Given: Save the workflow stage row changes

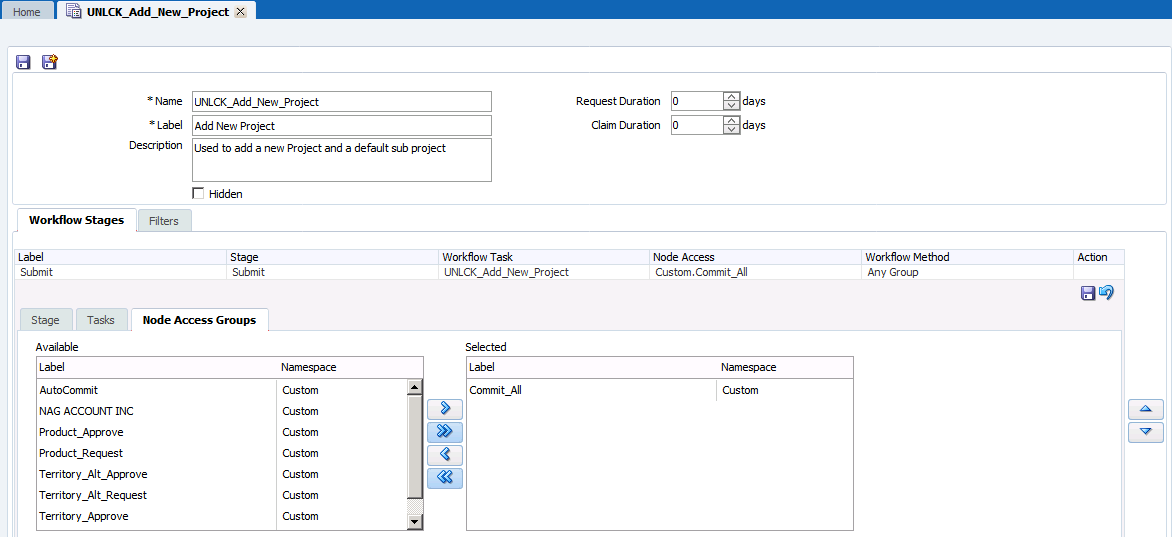Looking at the screenshot, I should (1088, 293).
